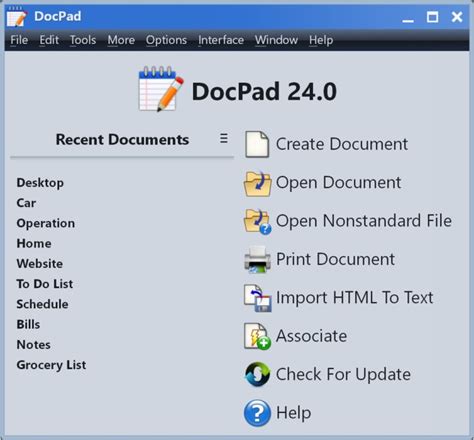Maximize the DocPad window
Image resolution: width=474 pixels, height=440 pixels.
point(433,17)
